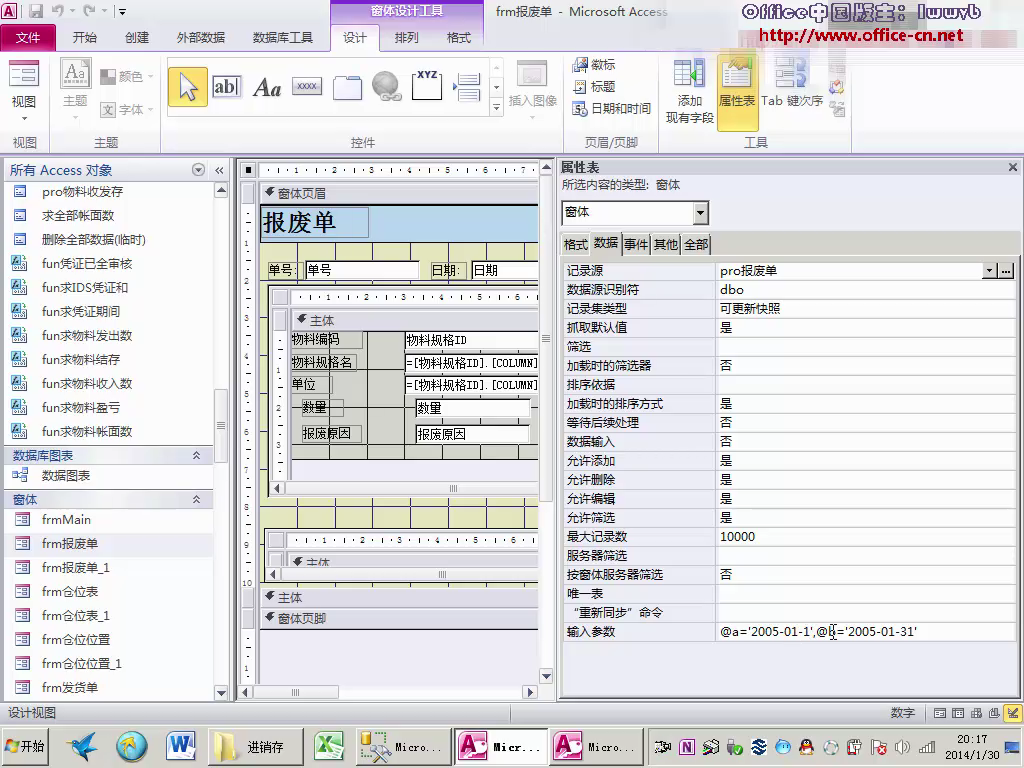Choose the Text Box control
Viewport: 1024px width, 768px height.
[x=227, y=87]
